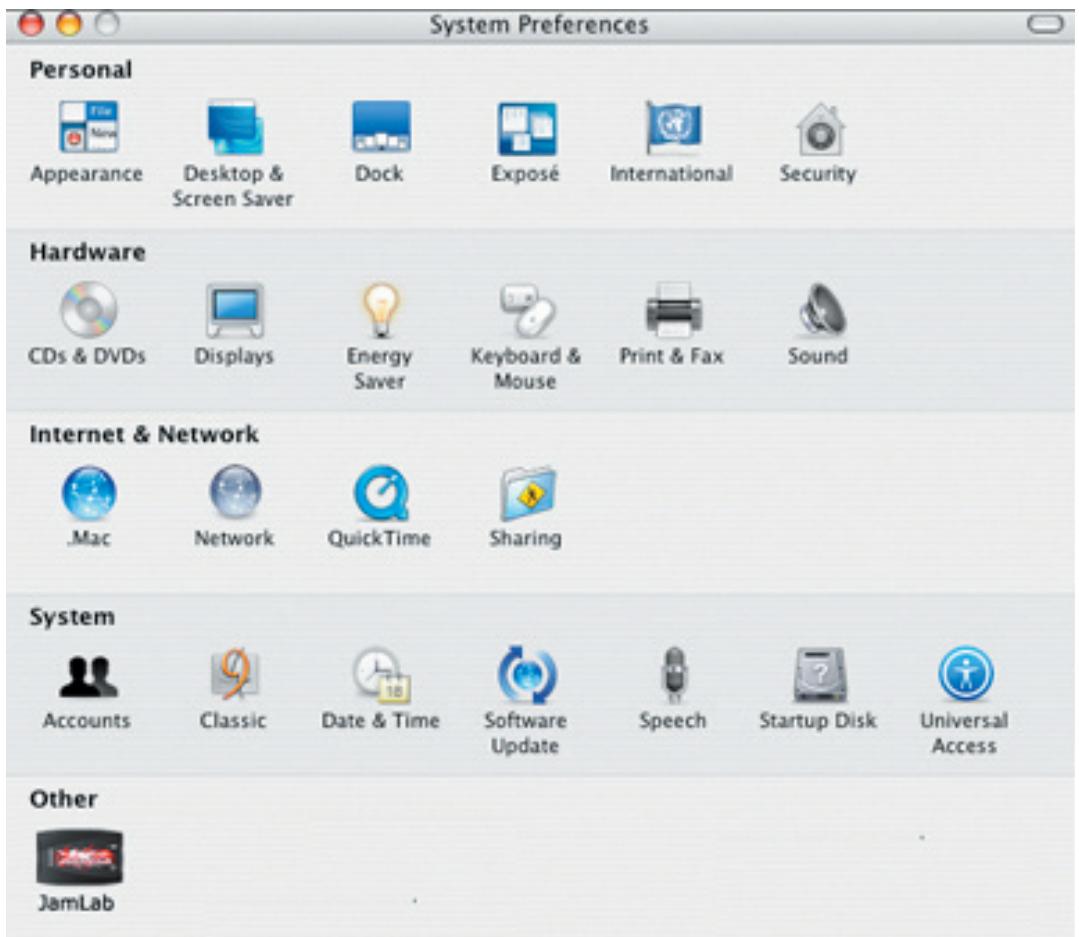
Task: Select the Print & Fax icon
Action: tap(674, 310)
